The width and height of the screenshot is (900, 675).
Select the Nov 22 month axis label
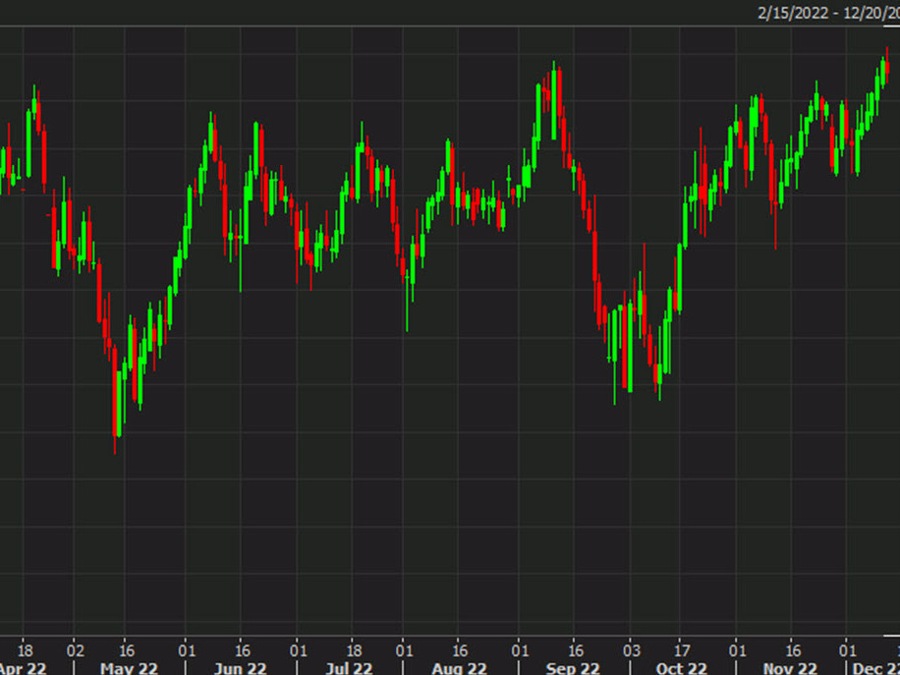[790, 667]
